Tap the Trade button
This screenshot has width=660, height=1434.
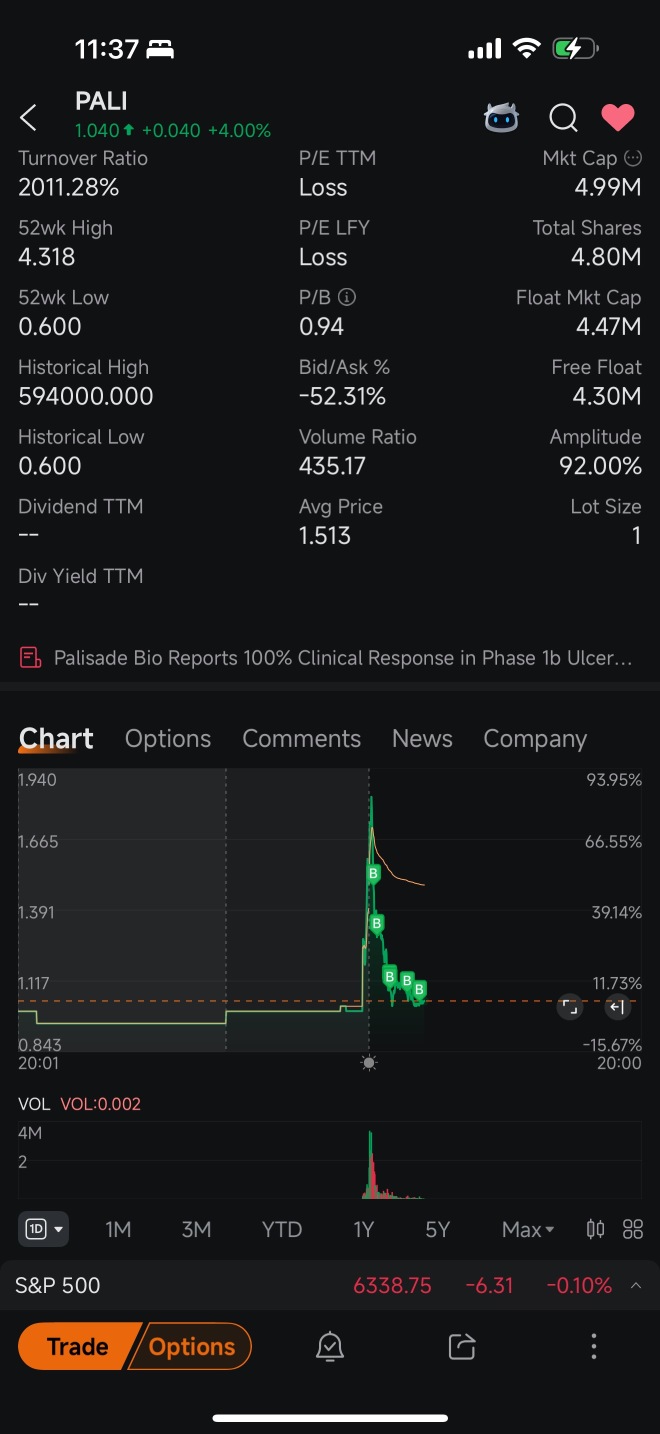pos(77,1346)
